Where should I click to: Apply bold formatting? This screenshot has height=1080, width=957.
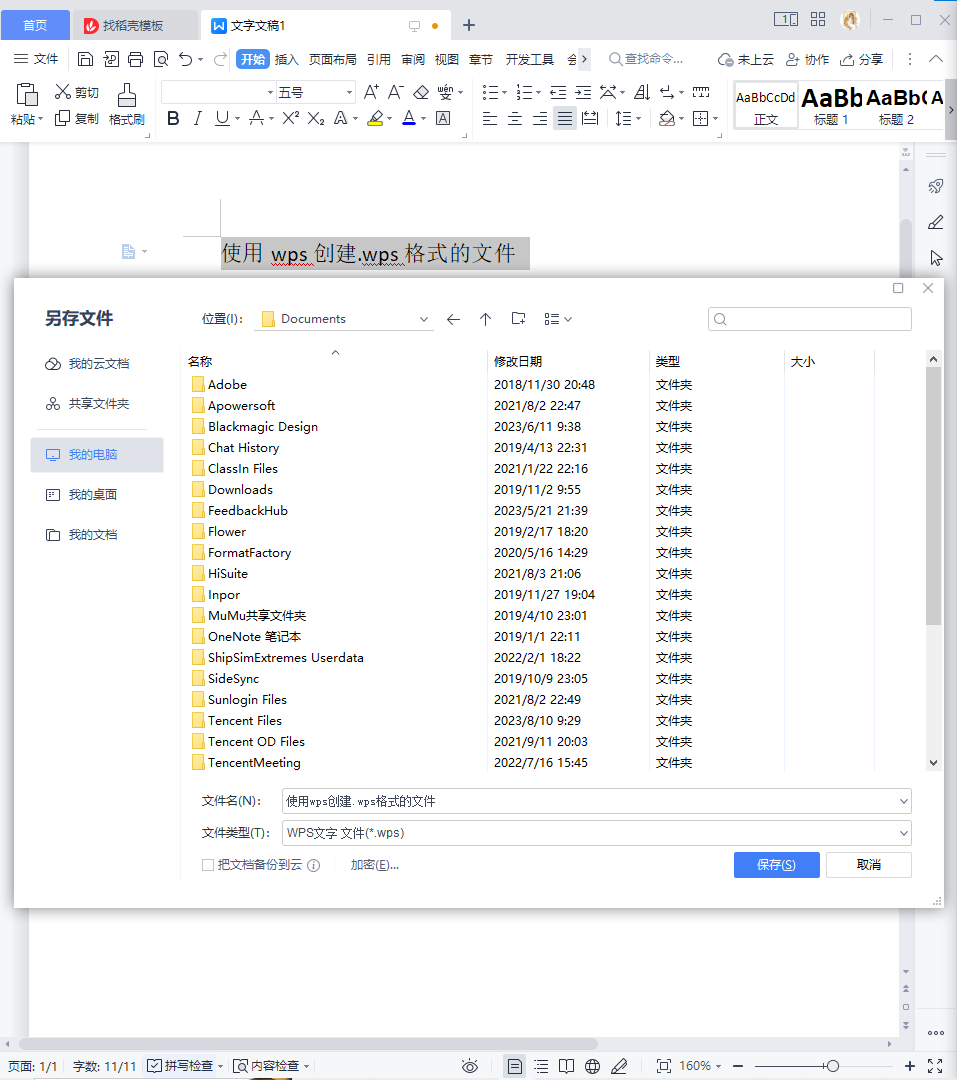coord(172,118)
